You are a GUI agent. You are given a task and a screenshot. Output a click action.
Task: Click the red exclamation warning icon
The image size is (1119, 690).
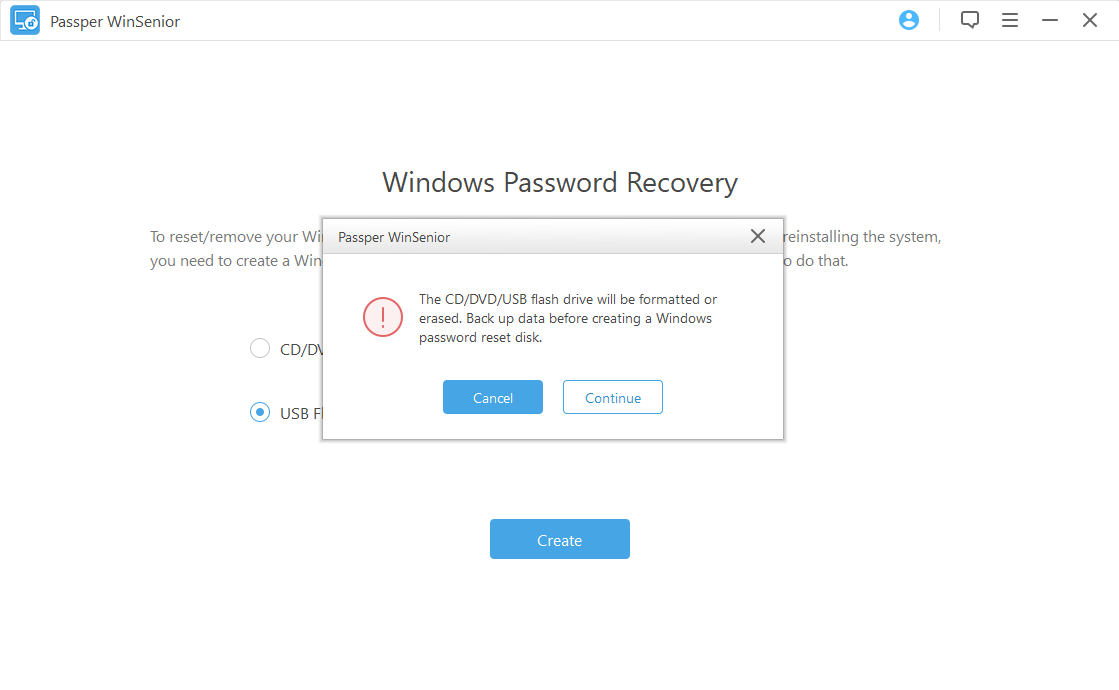(382, 318)
